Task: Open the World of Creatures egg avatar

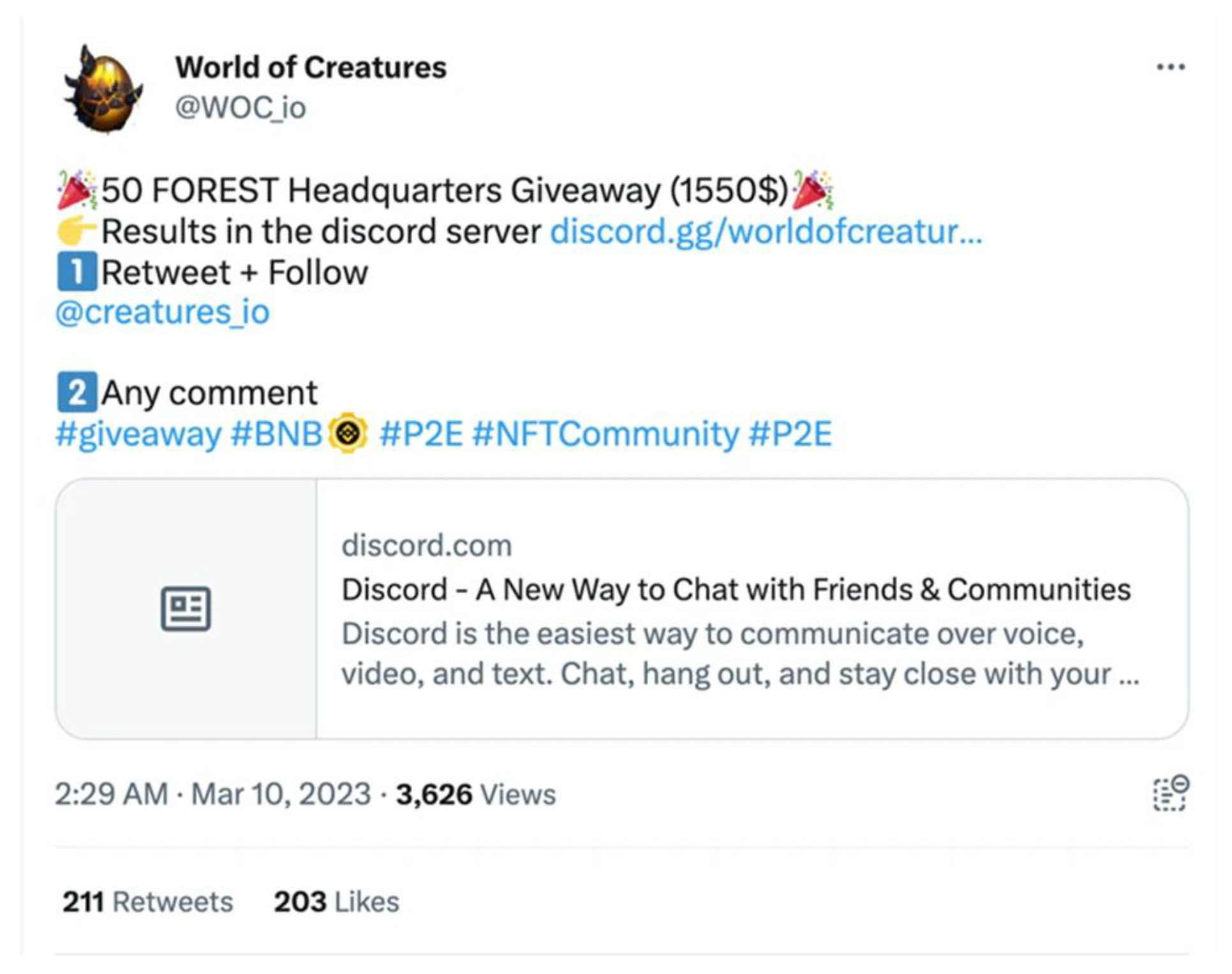Action: pos(103,91)
